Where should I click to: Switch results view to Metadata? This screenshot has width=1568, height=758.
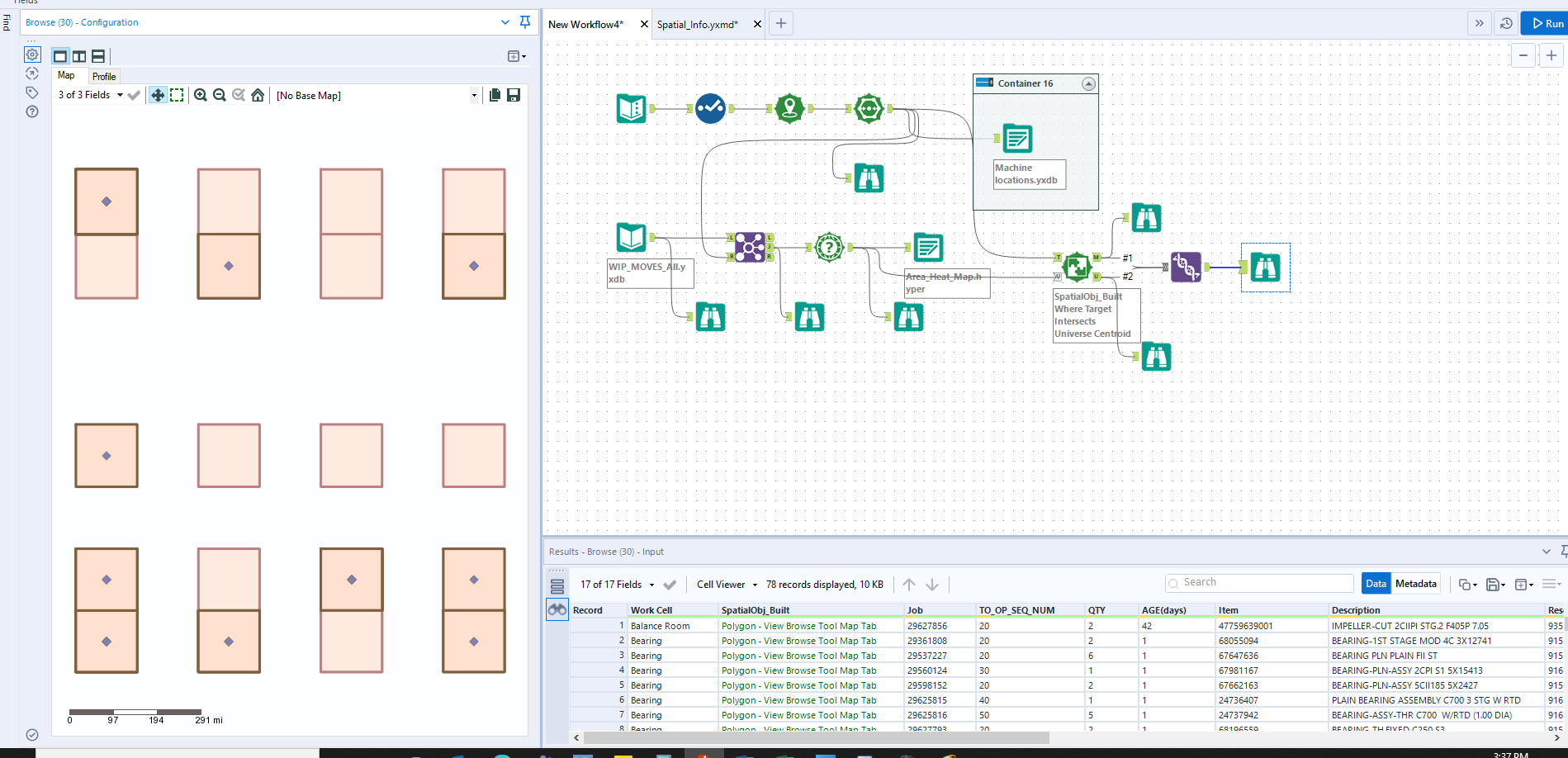[x=1415, y=583]
